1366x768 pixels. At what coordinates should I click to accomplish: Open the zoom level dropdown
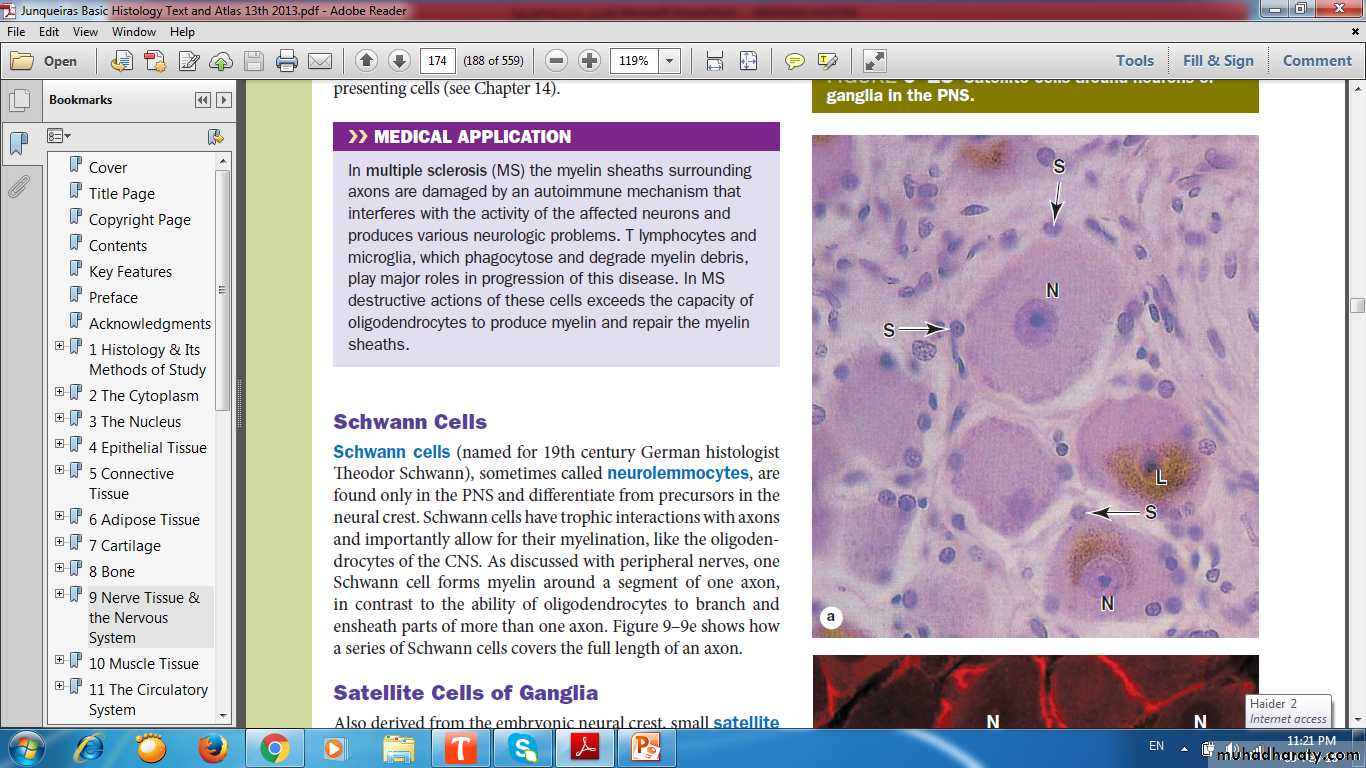(669, 61)
